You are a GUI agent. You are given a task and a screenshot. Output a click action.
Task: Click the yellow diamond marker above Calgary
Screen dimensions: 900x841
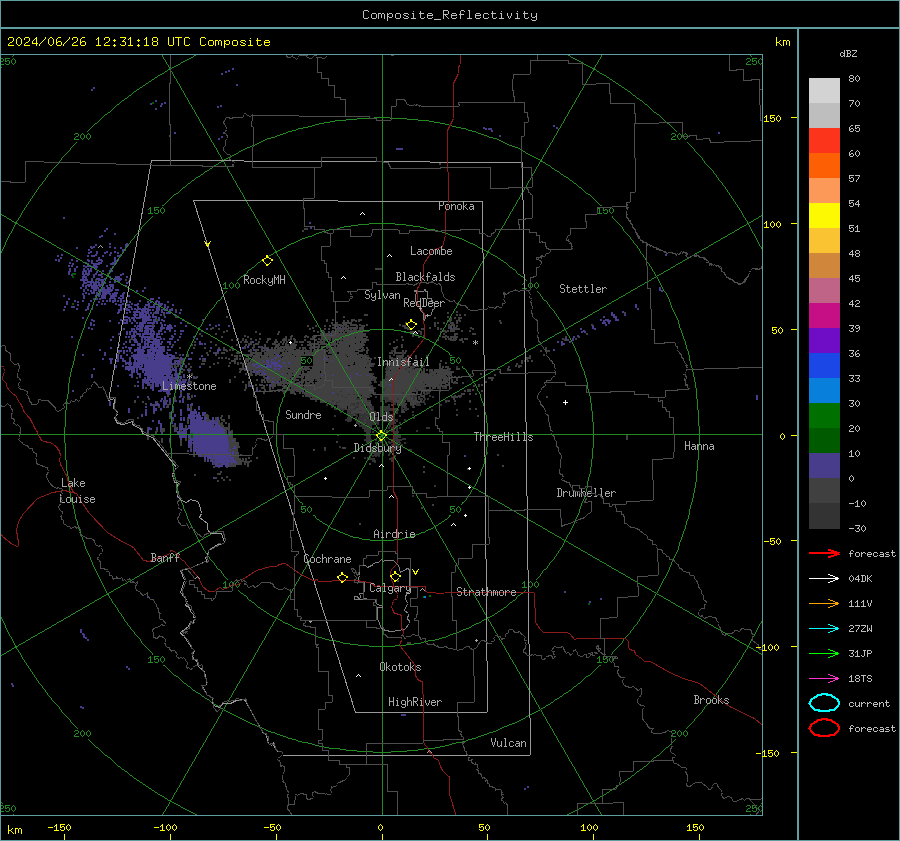click(x=395, y=576)
